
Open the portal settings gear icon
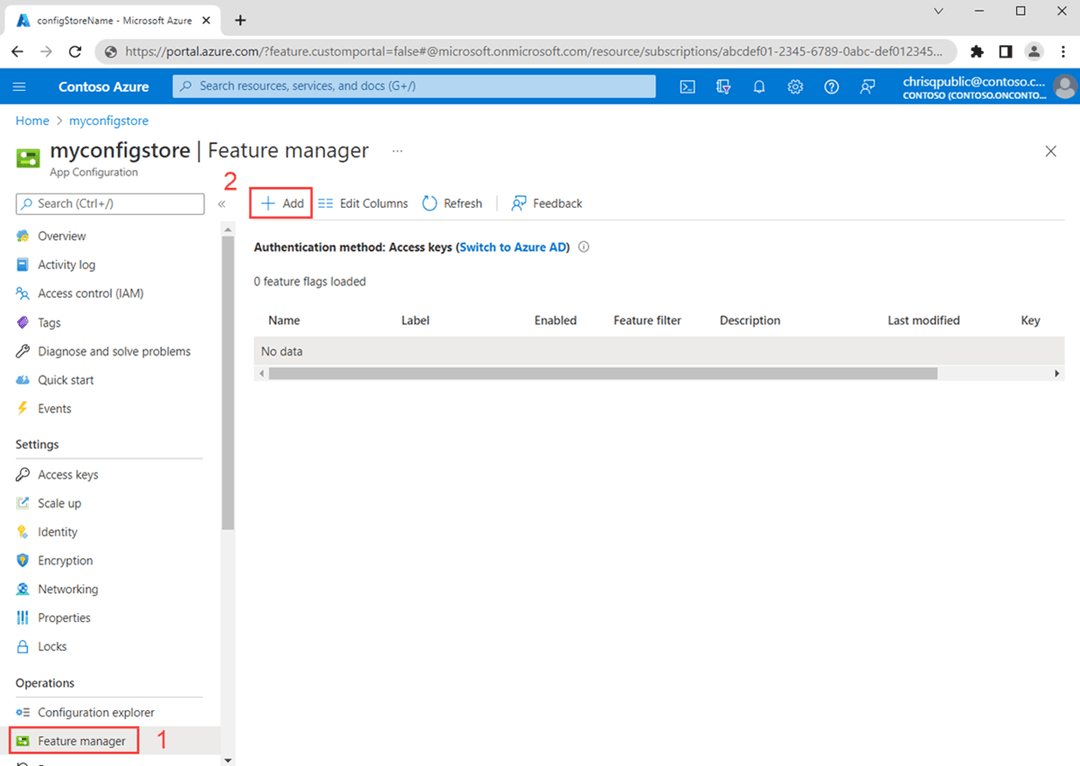coord(795,87)
